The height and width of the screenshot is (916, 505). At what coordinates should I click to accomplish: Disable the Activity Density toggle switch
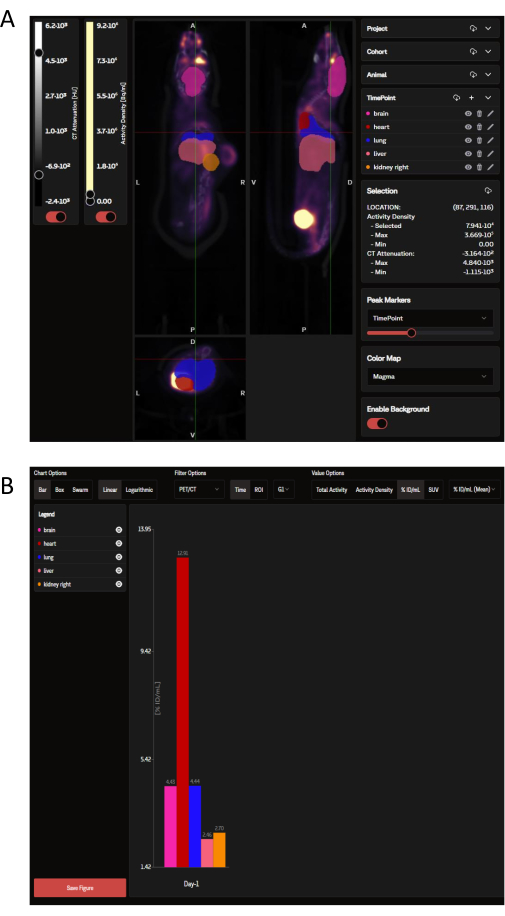(106, 217)
